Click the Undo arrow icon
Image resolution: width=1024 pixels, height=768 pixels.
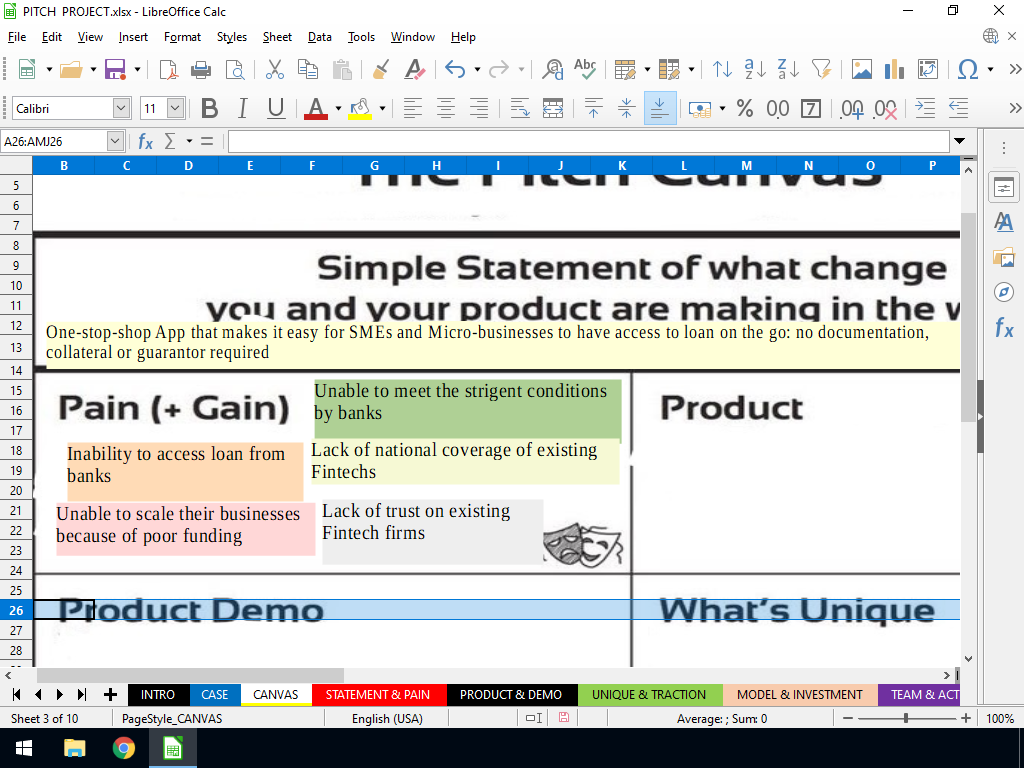455,69
